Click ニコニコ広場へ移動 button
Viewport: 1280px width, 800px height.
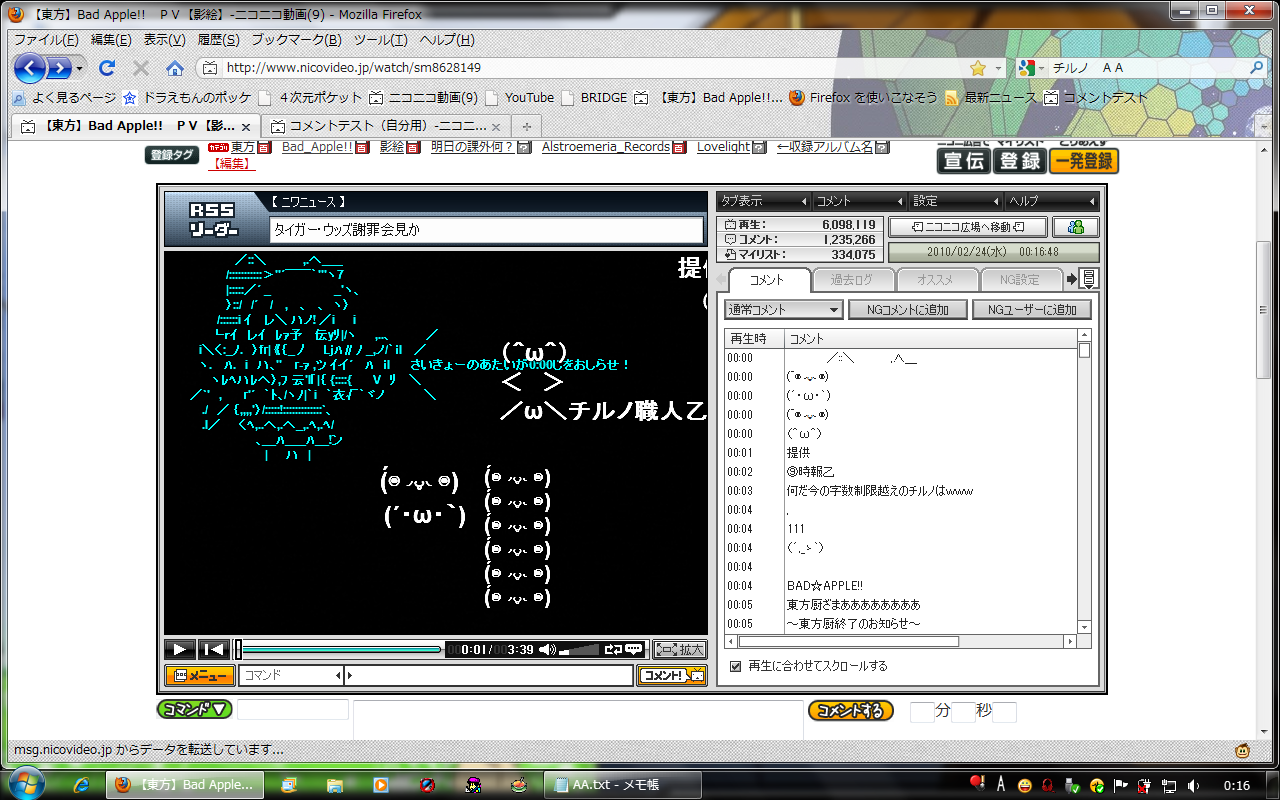coord(968,227)
